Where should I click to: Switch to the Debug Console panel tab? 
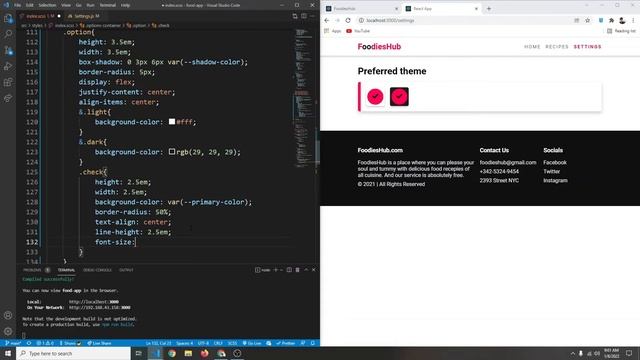[97, 270]
